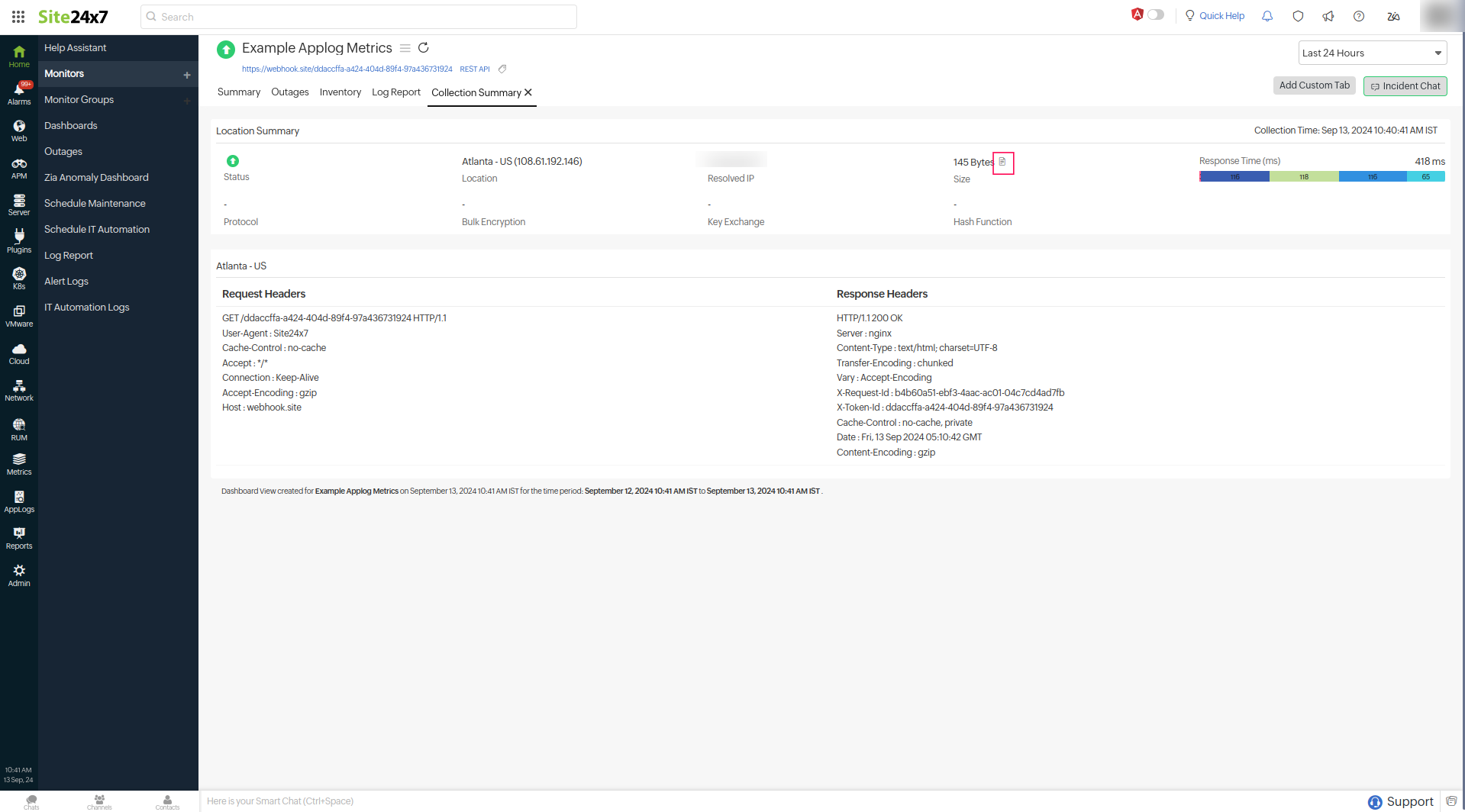This screenshot has width=1465, height=812.
Task: Open the AppLogs section in sidebar
Action: click(18, 501)
